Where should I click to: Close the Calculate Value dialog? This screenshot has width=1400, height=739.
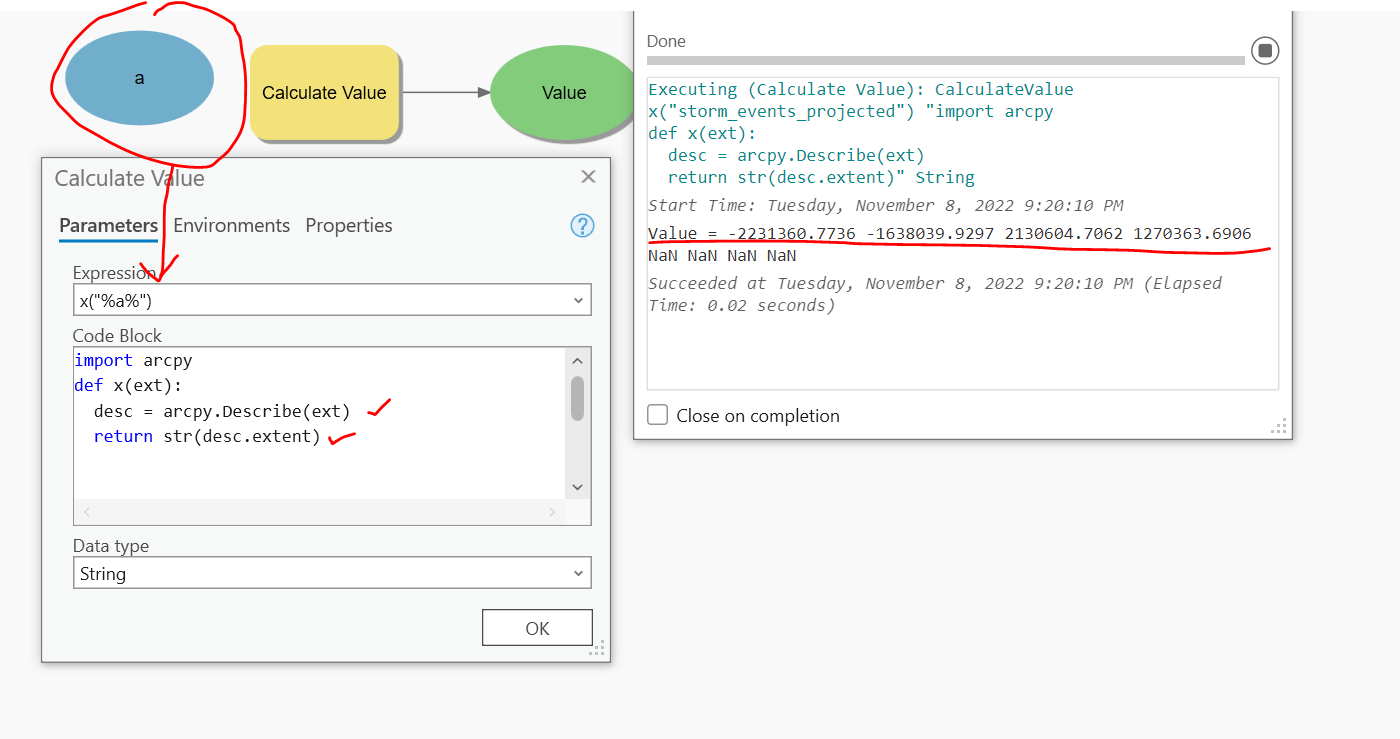588,176
